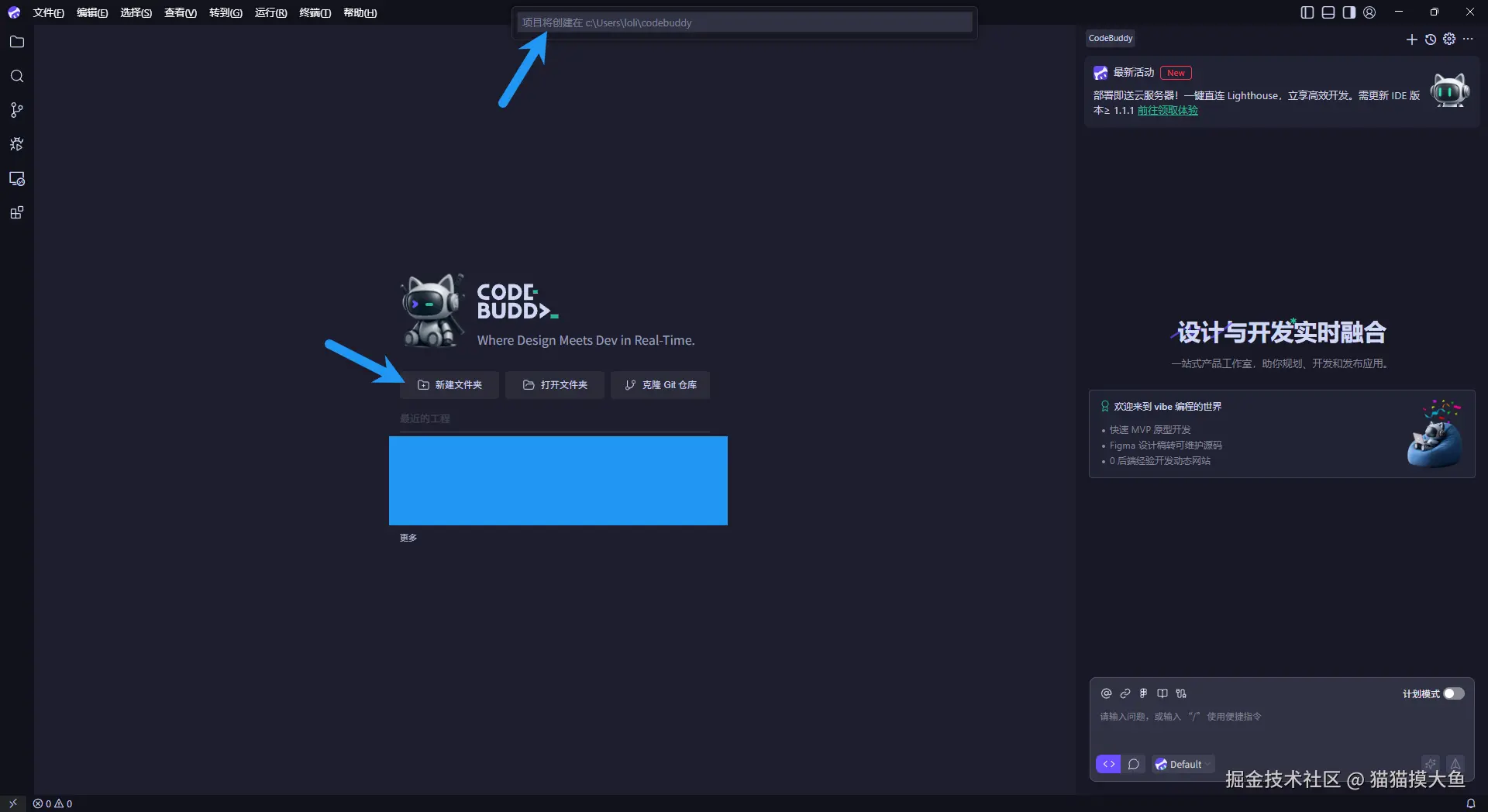Toggle the secondary right sidebar layout
1488x812 pixels.
[1349, 12]
